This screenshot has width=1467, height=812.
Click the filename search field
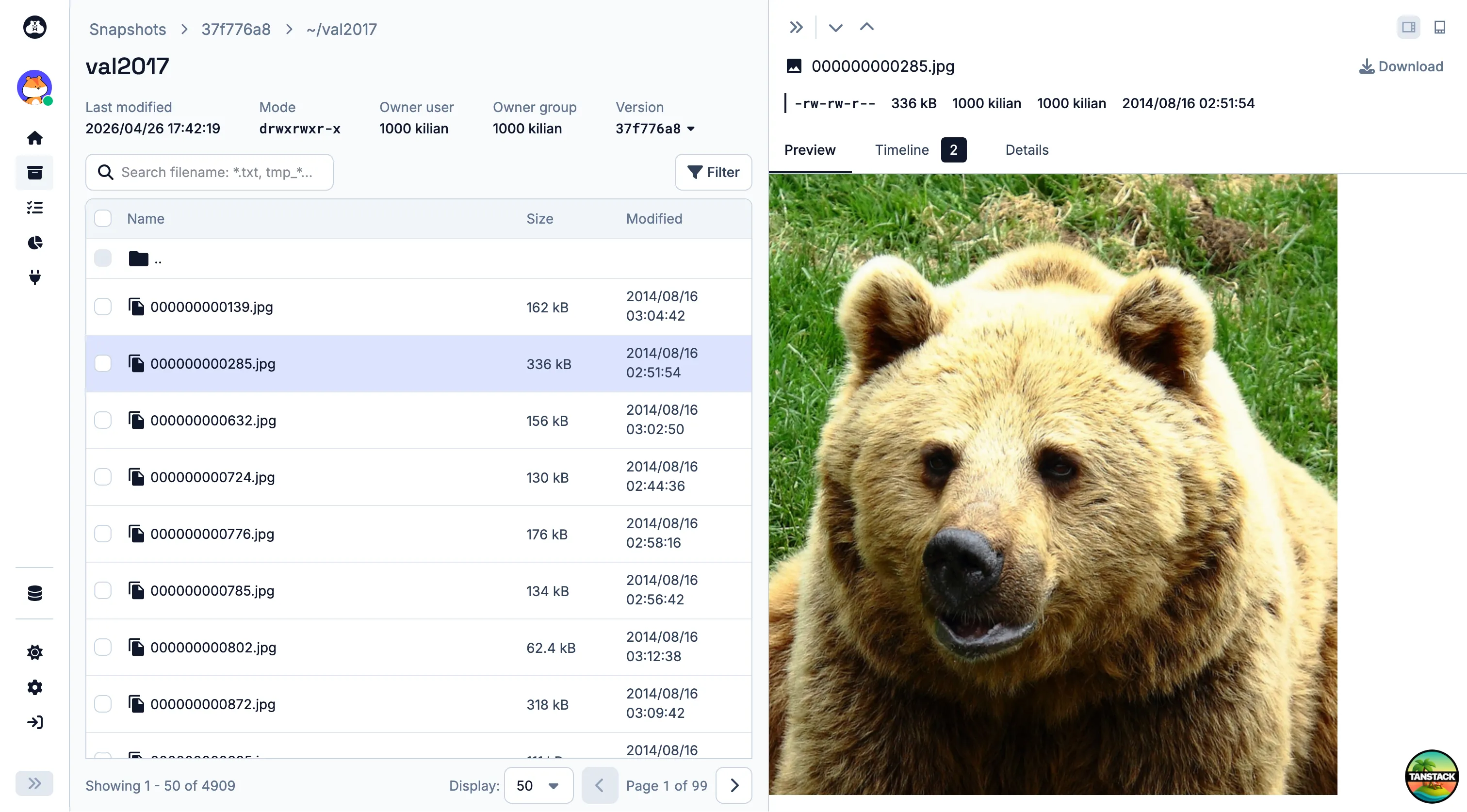tap(210, 172)
